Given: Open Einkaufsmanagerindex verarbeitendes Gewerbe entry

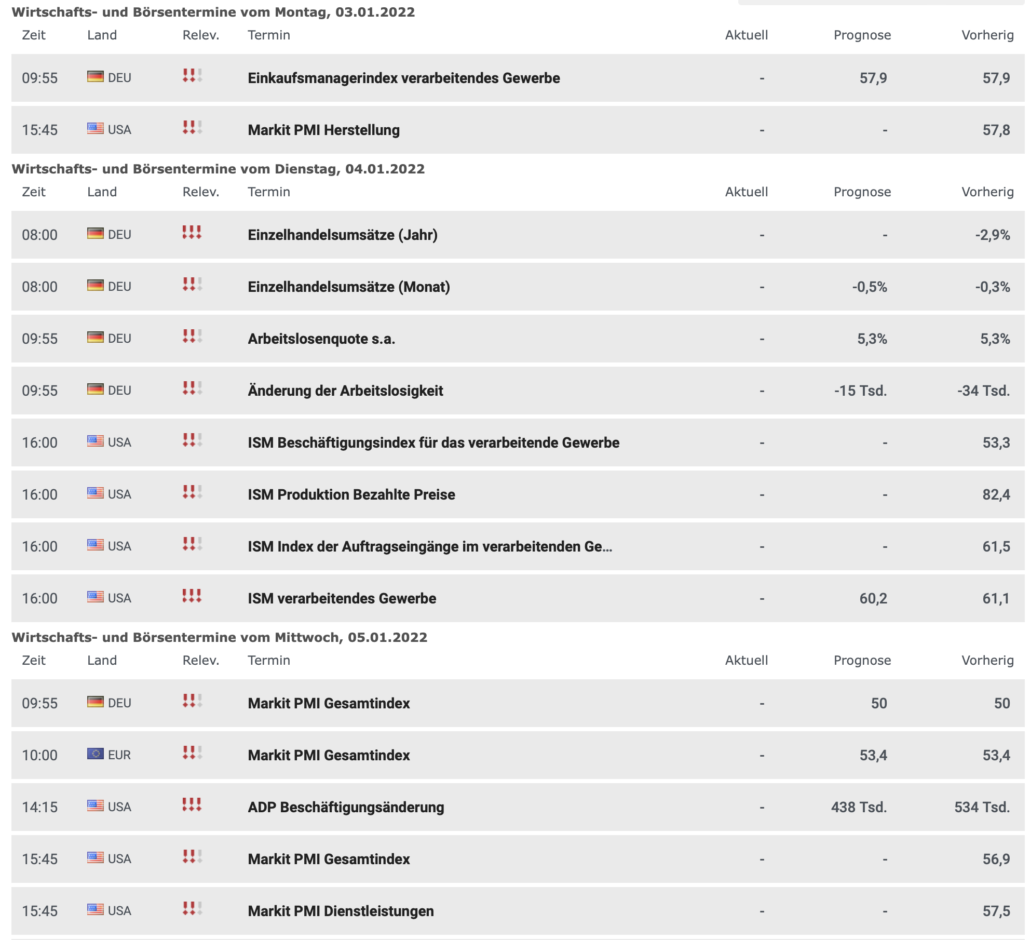Looking at the screenshot, I should point(404,78).
